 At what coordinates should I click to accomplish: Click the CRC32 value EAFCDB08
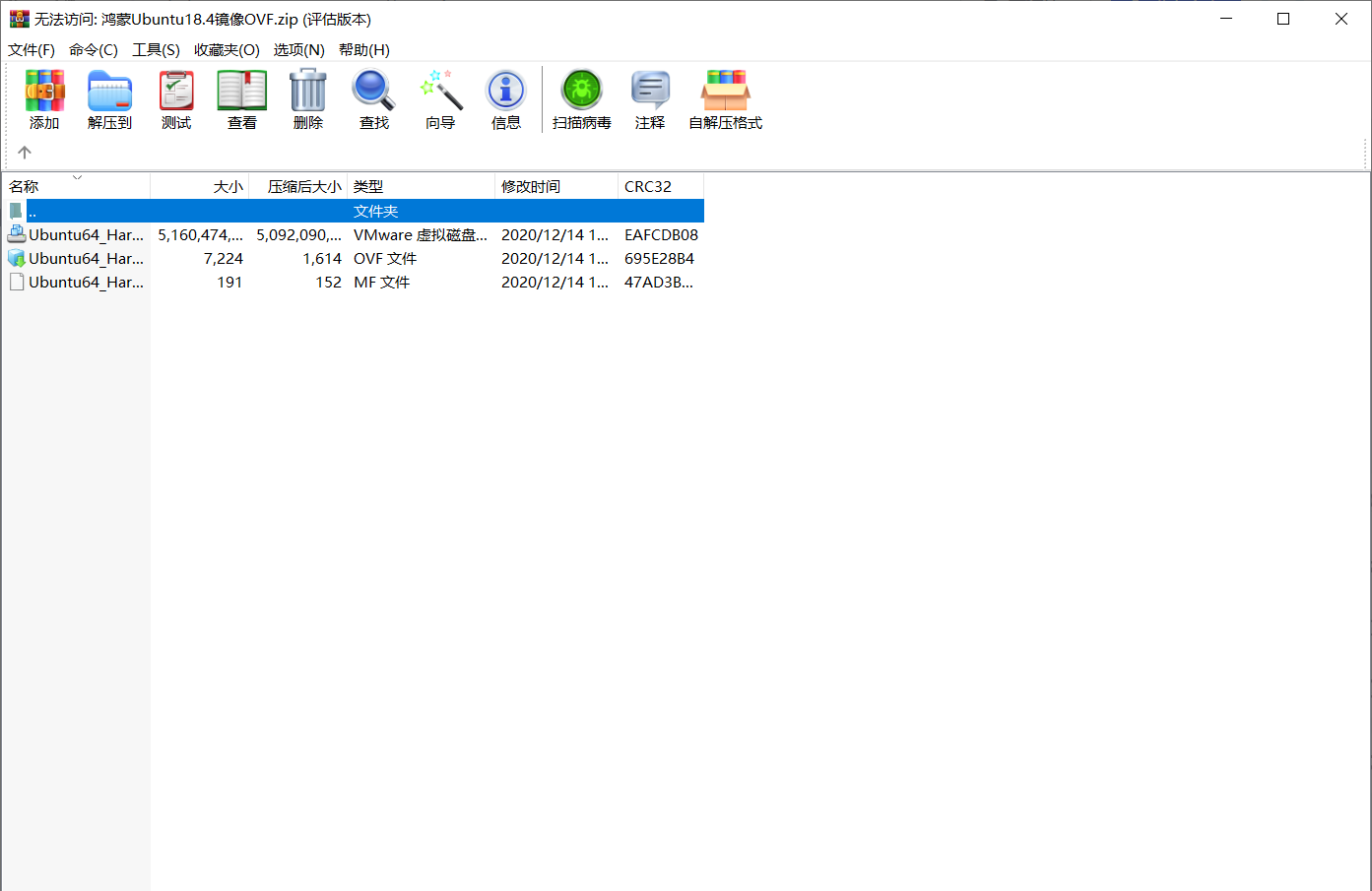click(x=661, y=234)
